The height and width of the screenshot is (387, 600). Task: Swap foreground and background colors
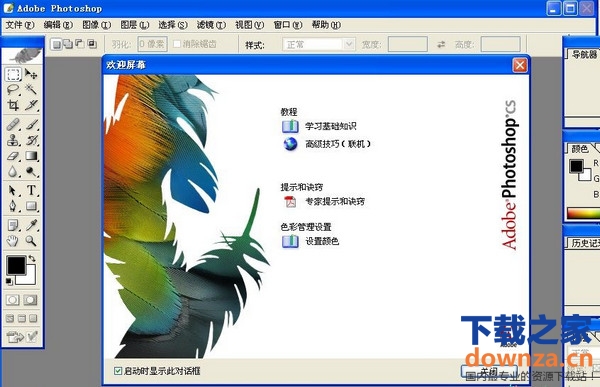[32, 259]
